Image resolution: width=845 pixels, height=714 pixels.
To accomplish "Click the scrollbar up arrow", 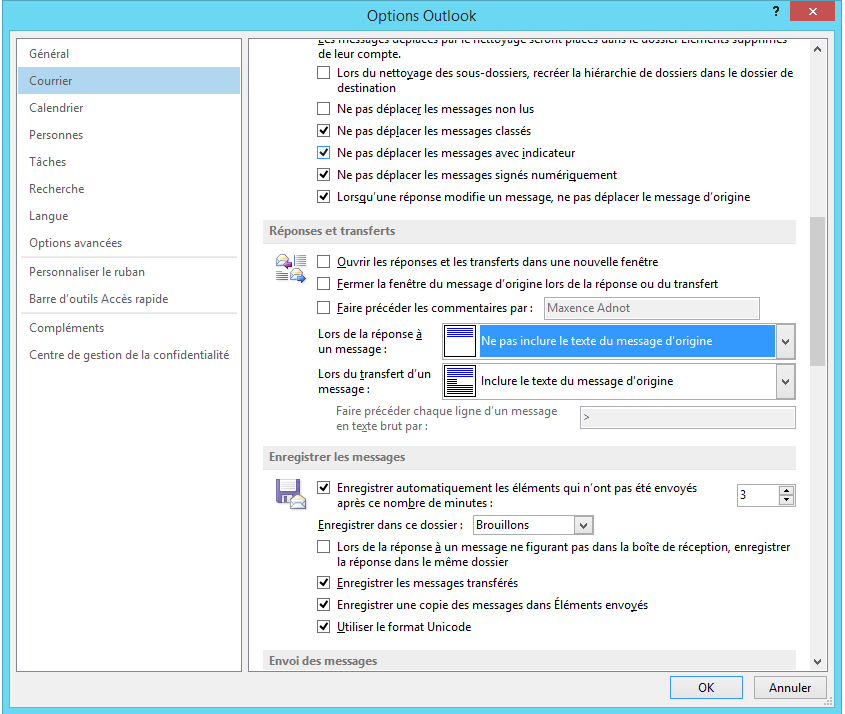I will click(x=817, y=50).
